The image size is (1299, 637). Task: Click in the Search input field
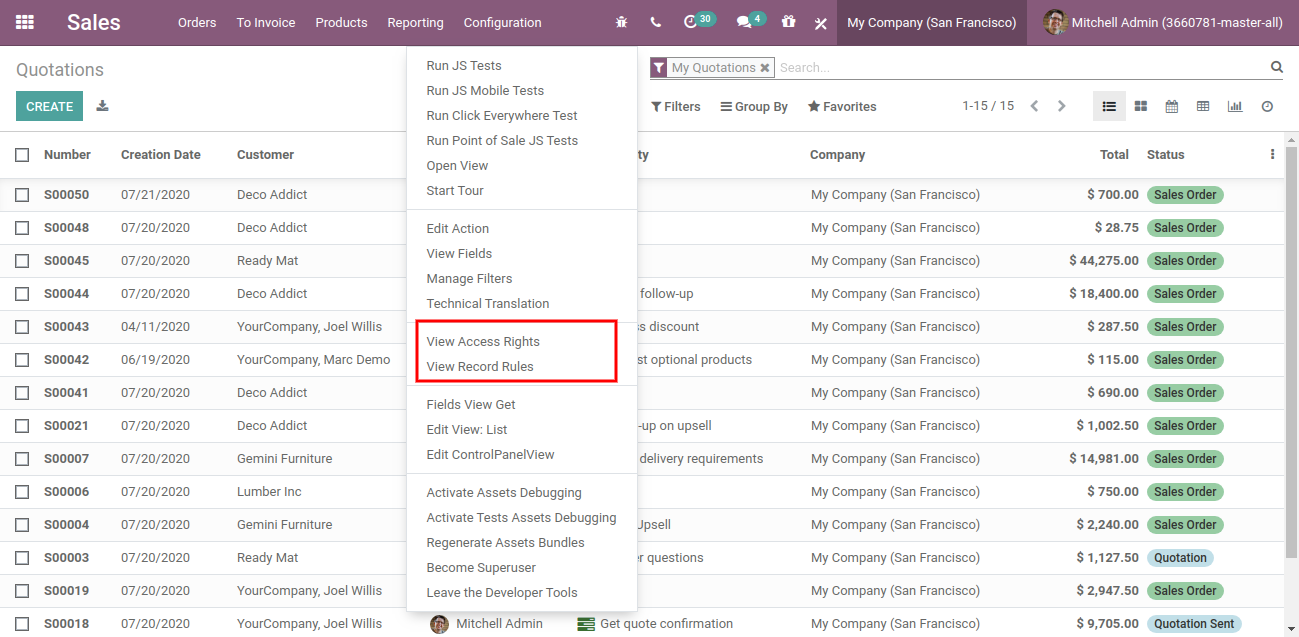pos(1020,68)
